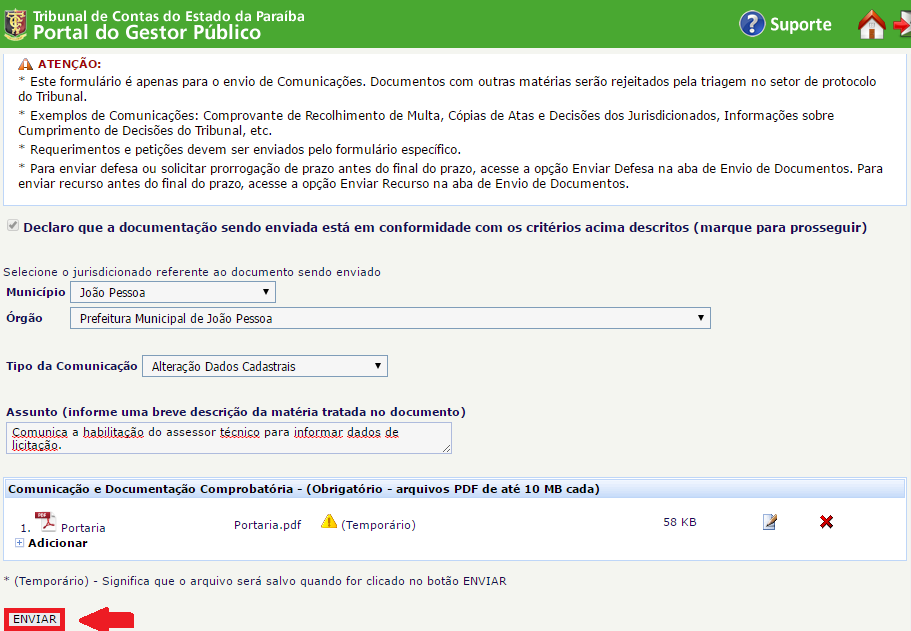The height and width of the screenshot is (631, 911).
Task: Click yellow warning icon beside Temporário
Action: pyautogui.click(x=329, y=522)
